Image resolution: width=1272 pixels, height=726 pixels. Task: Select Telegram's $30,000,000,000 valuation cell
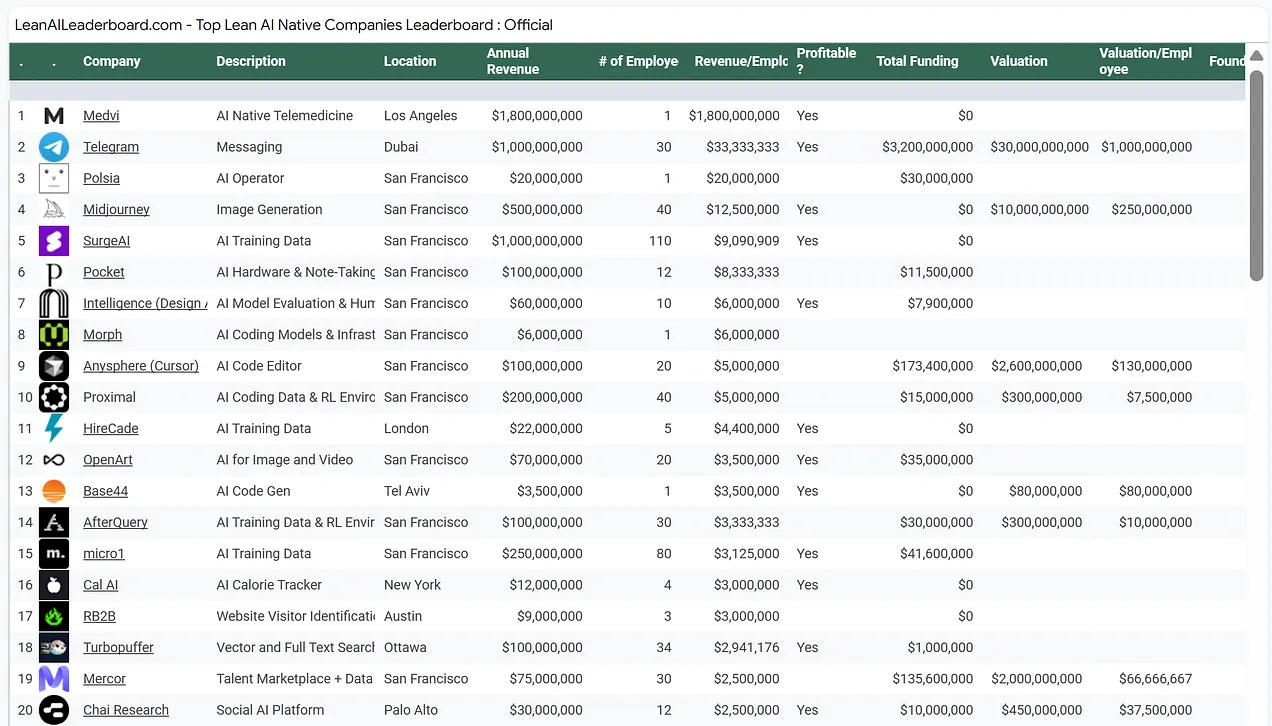pos(1040,147)
